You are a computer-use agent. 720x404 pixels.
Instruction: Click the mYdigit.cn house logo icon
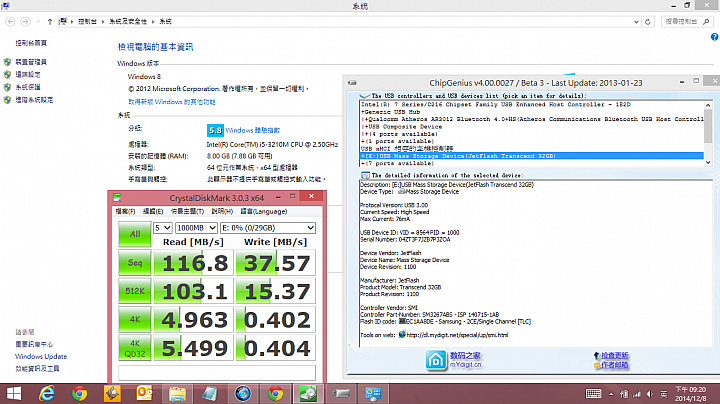(x=436, y=360)
